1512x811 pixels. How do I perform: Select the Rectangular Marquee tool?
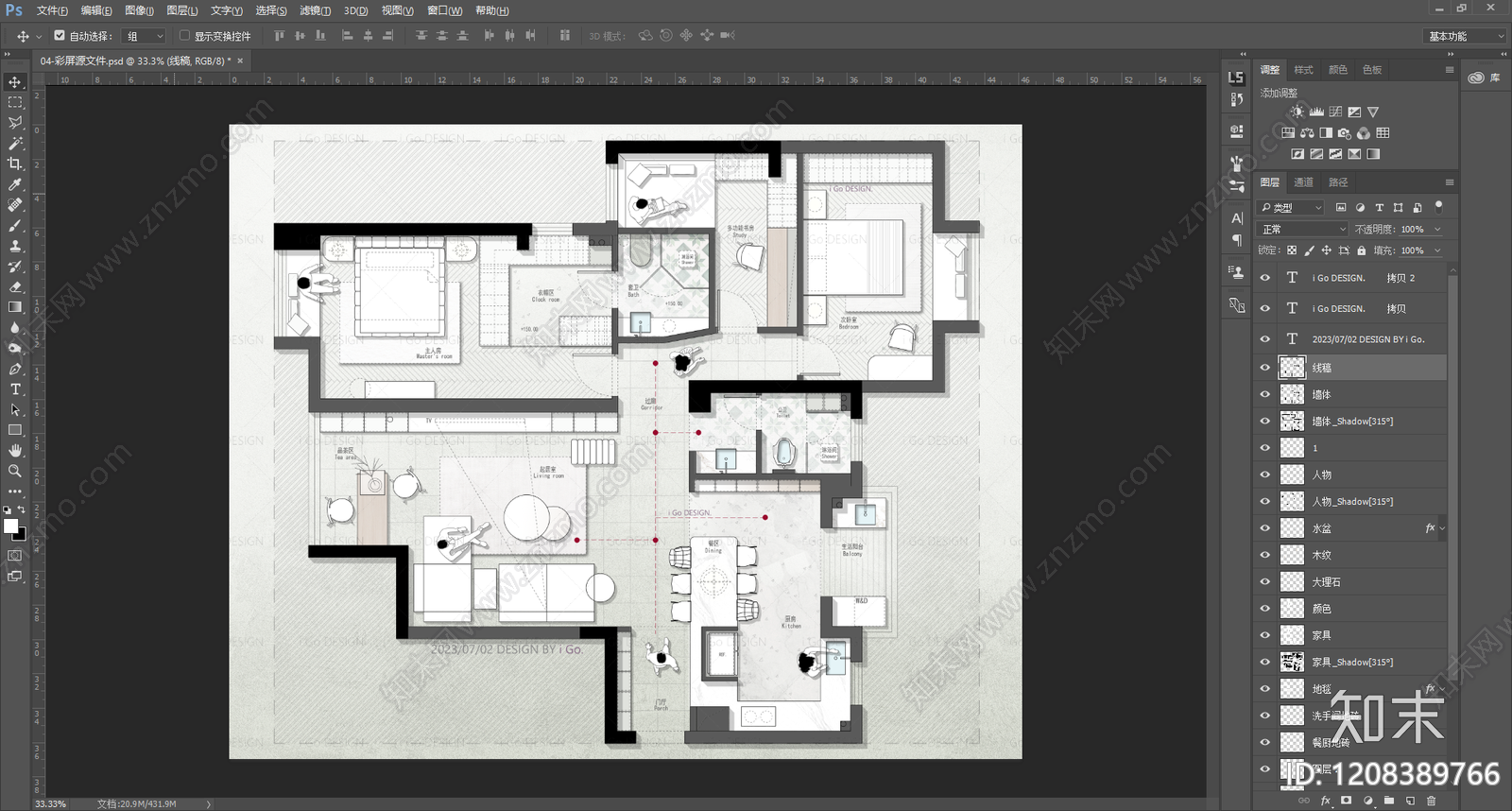pos(15,102)
